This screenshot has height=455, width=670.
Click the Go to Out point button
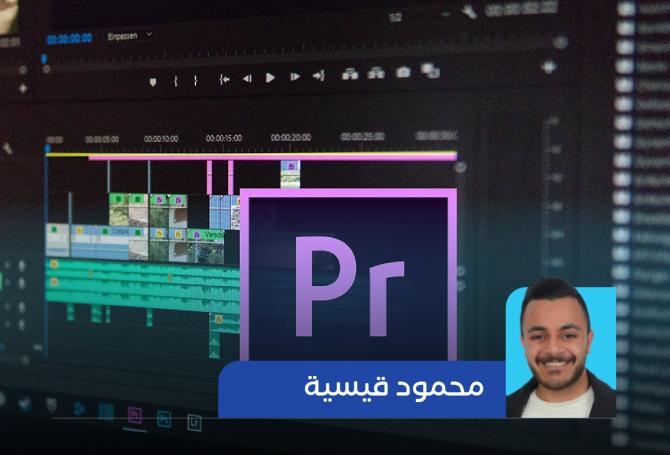[x=319, y=76]
